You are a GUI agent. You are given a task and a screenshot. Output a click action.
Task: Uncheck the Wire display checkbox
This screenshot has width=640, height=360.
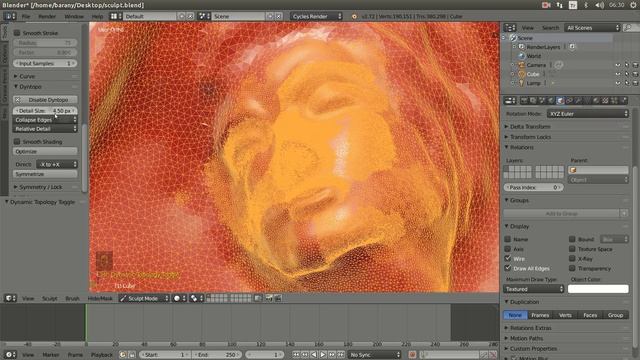pos(508,259)
